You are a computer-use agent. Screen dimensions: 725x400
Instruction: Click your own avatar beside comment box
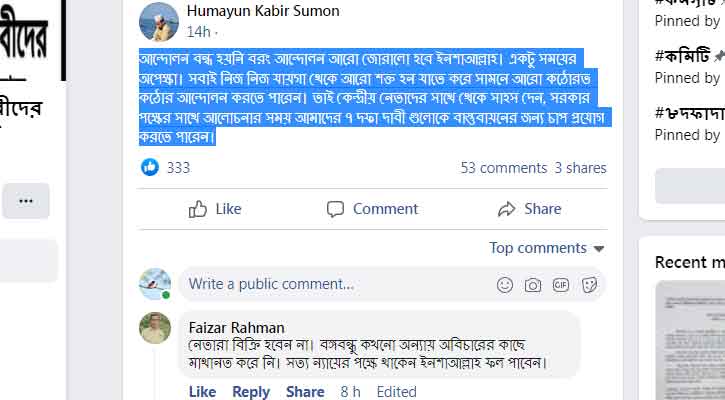point(155,284)
